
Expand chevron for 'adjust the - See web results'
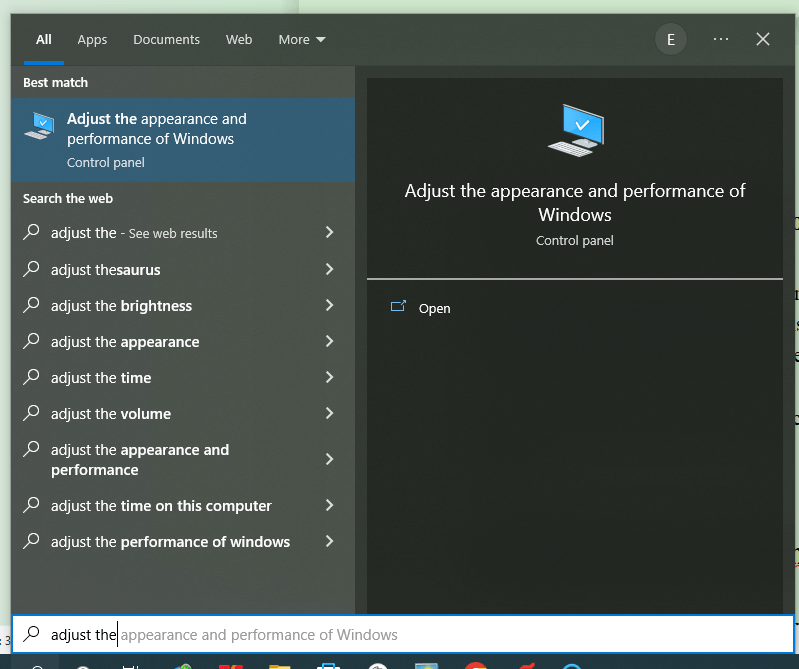point(329,232)
